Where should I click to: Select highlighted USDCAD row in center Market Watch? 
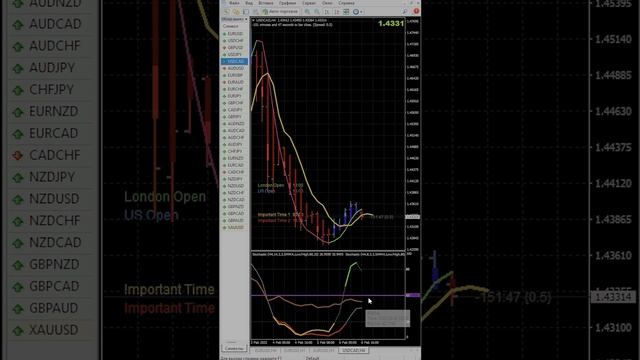coord(234,62)
